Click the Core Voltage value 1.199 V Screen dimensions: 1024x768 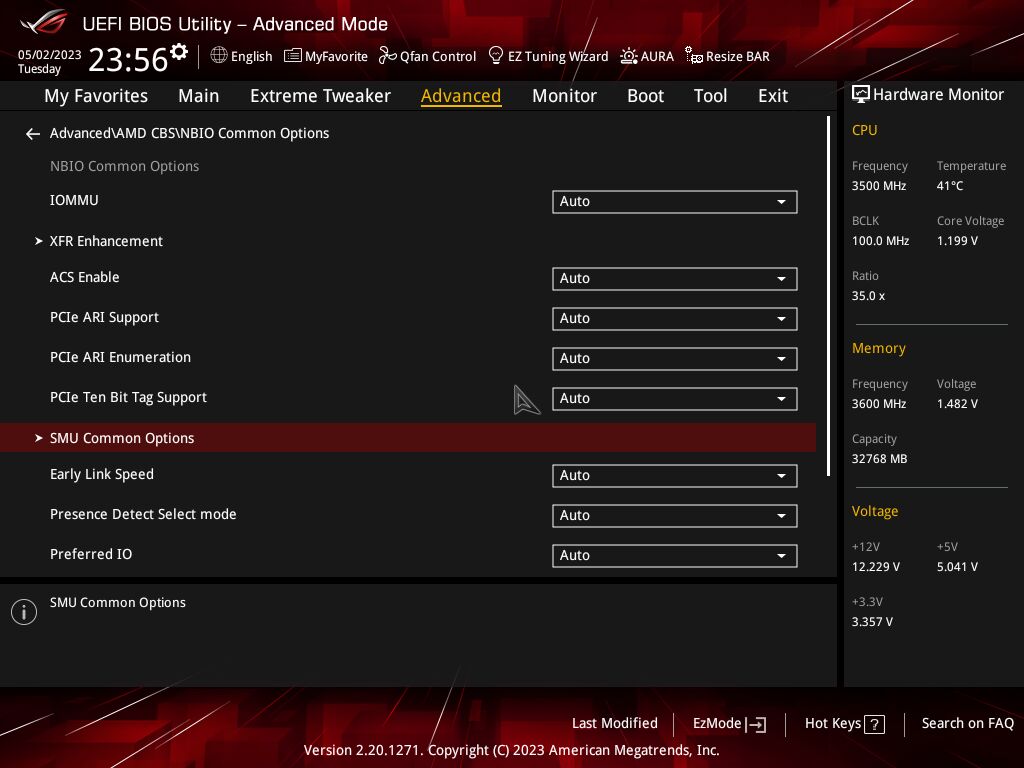click(x=957, y=241)
